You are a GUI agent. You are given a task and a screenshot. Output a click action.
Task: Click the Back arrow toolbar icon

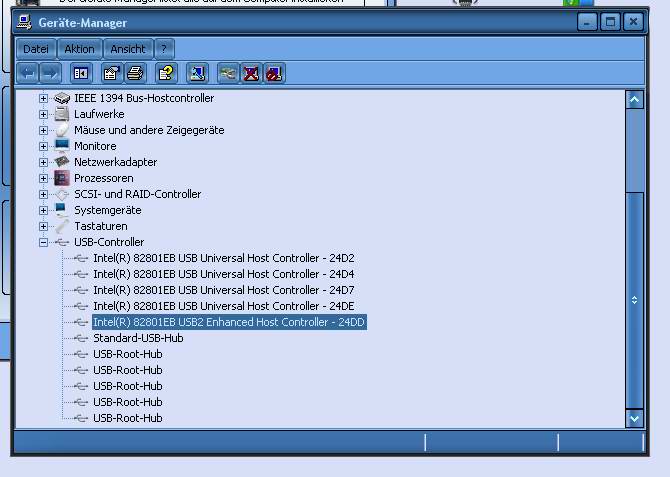(x=28, y=74)
